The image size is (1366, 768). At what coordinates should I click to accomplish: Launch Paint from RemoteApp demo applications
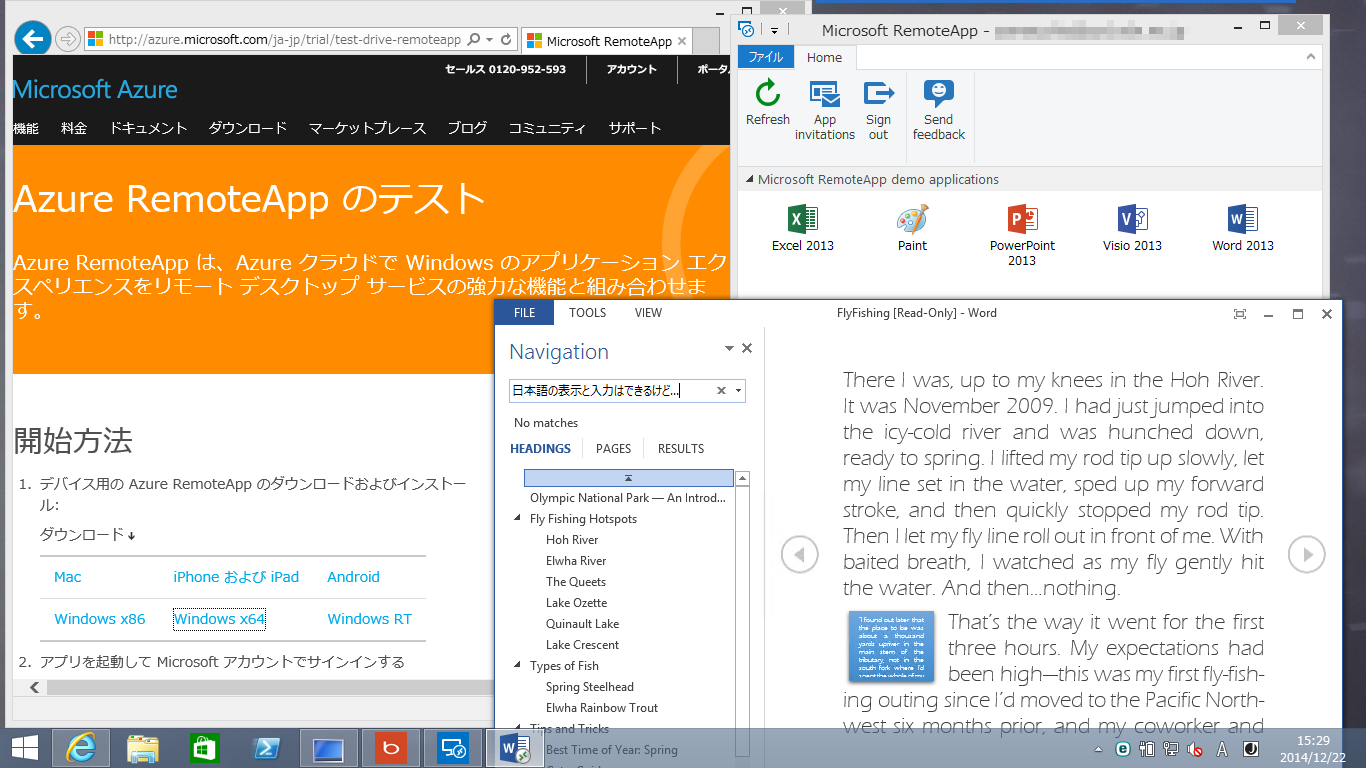point(912,228)
